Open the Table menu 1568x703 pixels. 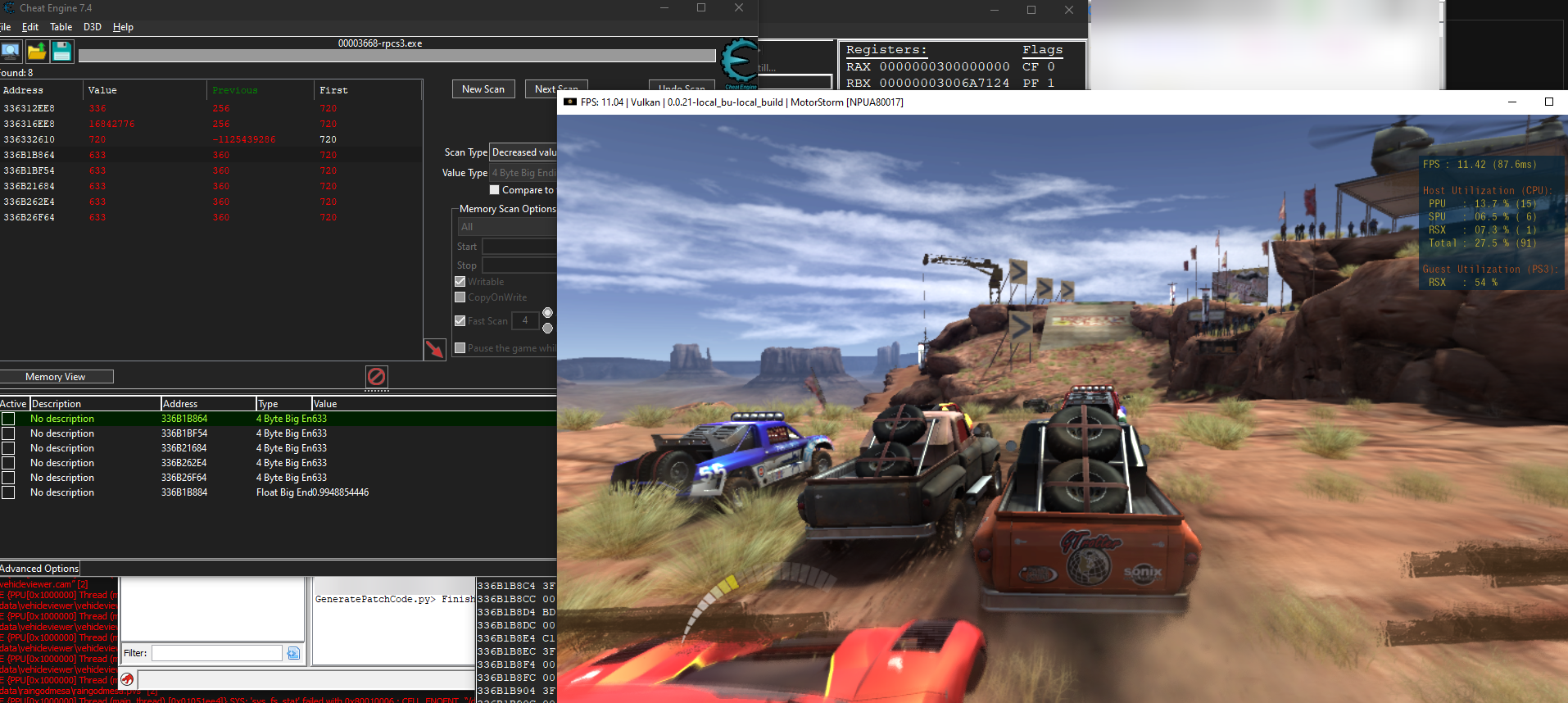point(61,27)
